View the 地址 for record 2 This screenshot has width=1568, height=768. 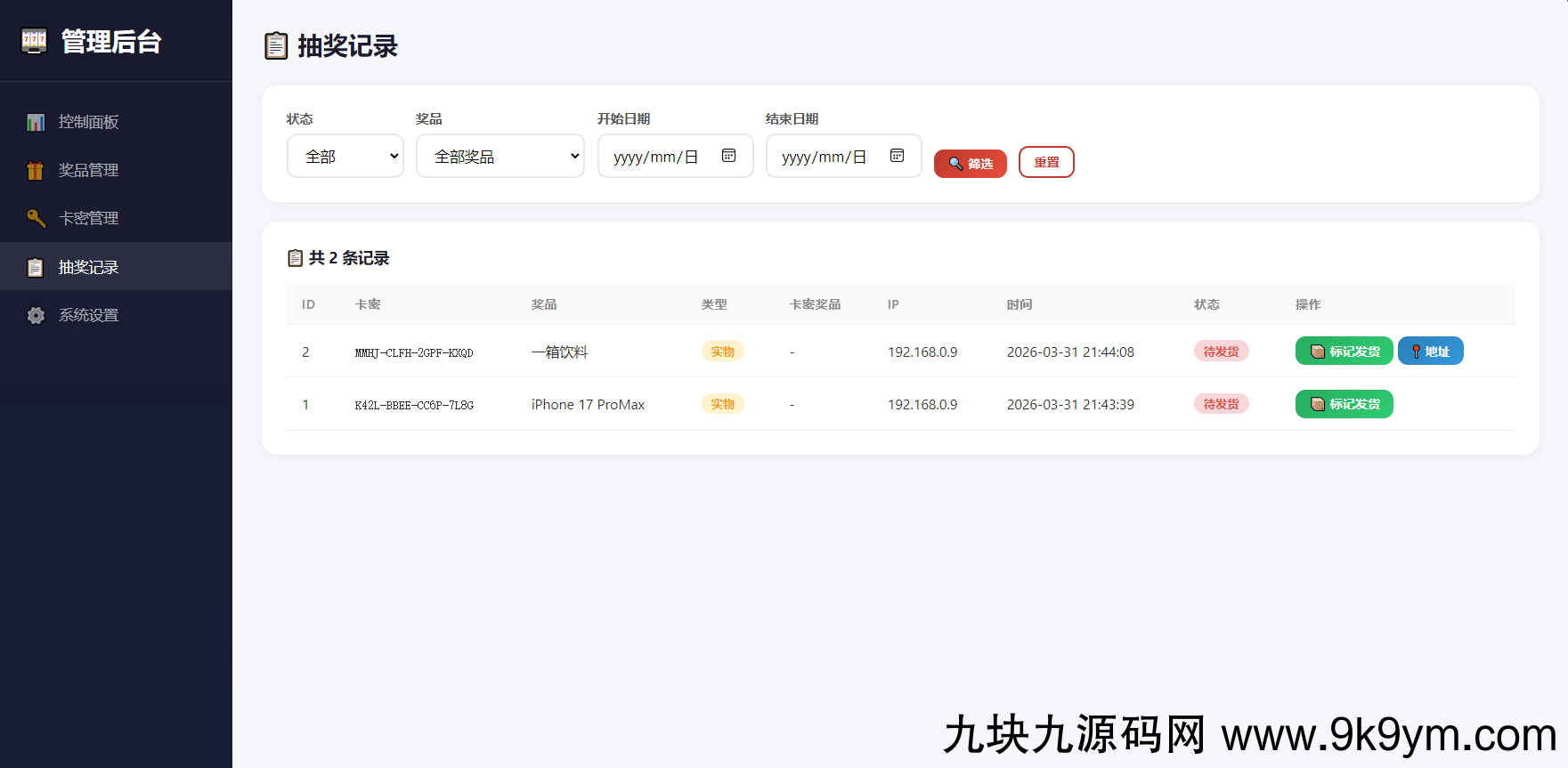click(1430, 352)
